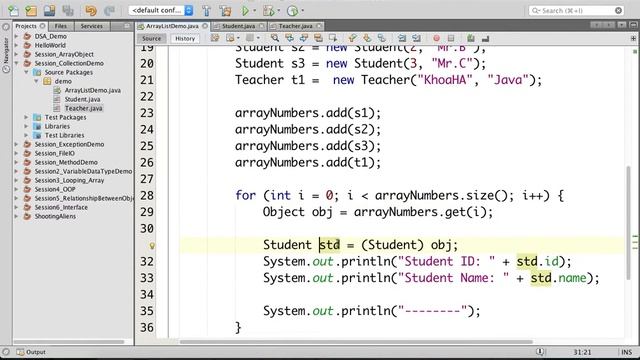Open the Output panel button

pyautogui.click(x=31, y=352)
